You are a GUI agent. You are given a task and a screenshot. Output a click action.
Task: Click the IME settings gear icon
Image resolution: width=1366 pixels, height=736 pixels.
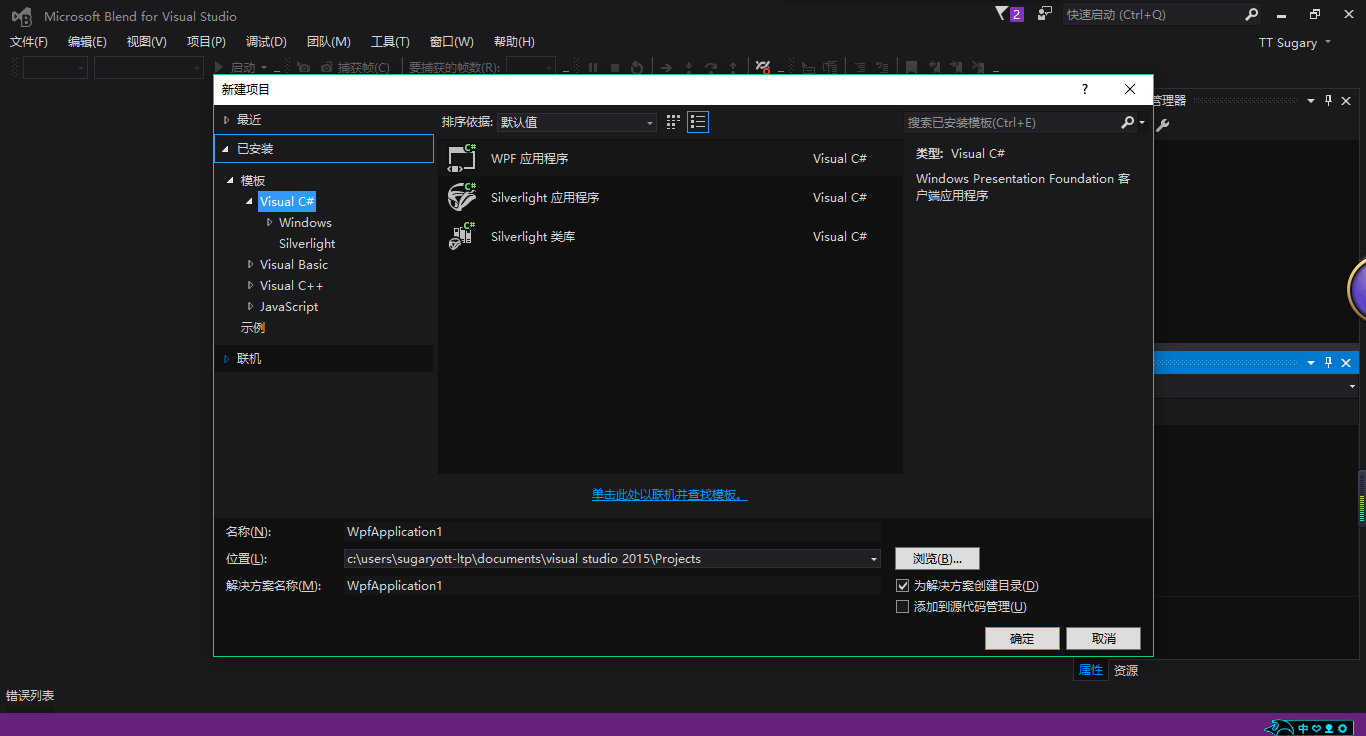[x=1342, y=728]
